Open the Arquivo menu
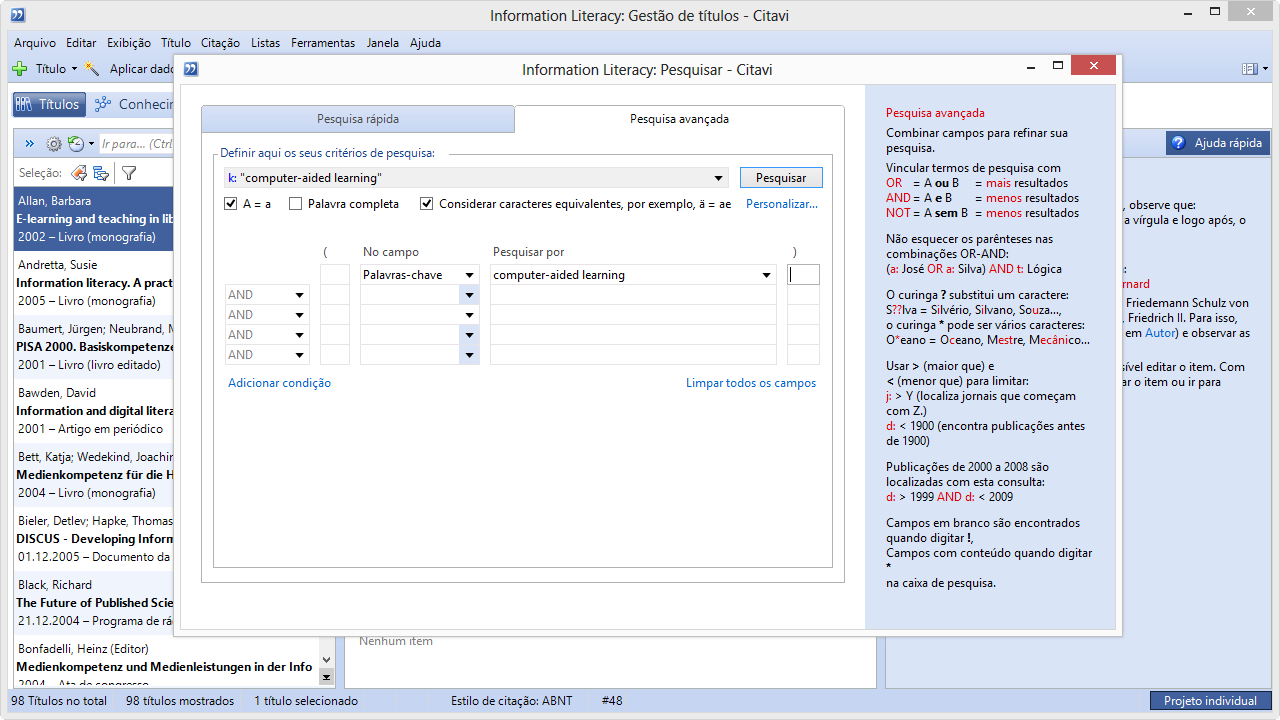This screenshot has height=720, width=1280. coord(35,43)
